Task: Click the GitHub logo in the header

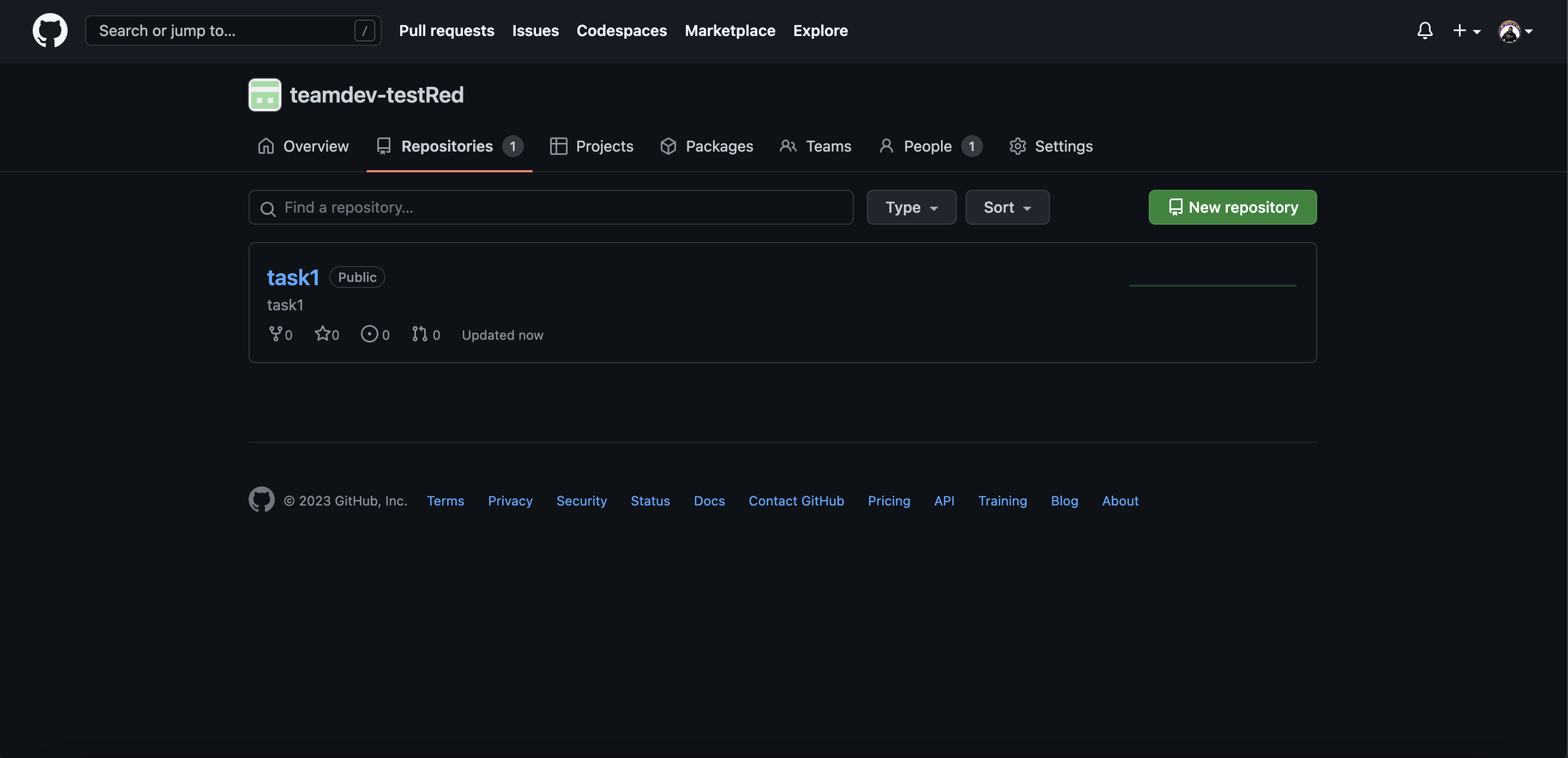Action: (x=49, y=31)
